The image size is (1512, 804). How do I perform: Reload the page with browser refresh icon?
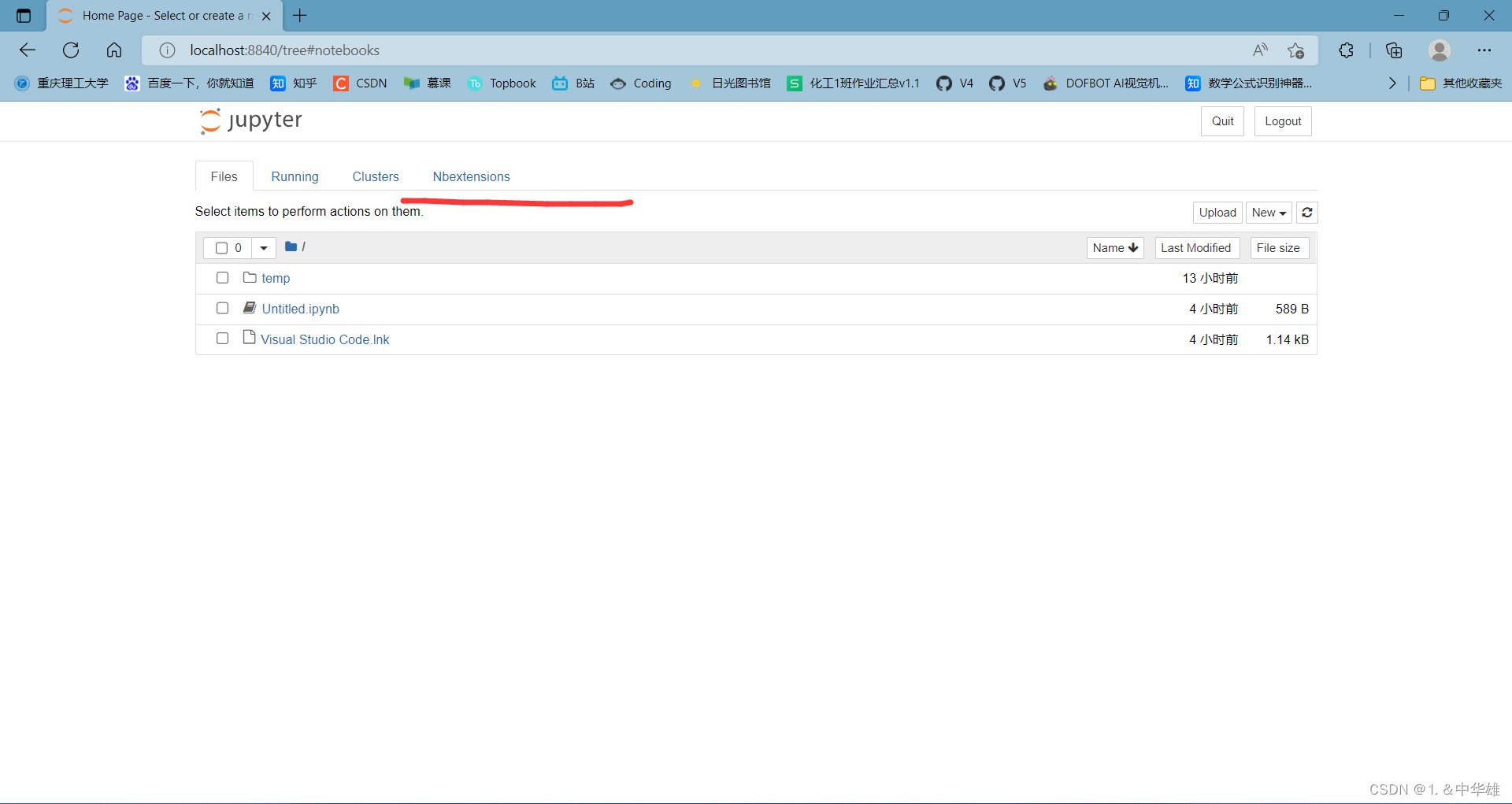[x=71, y=50]
